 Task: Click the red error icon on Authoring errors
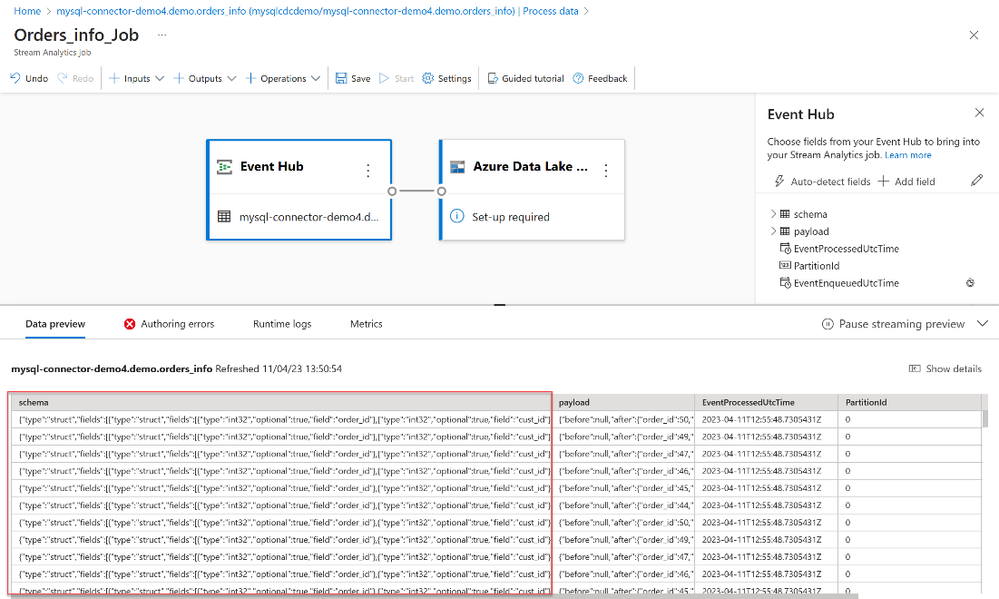click(129, 324)
